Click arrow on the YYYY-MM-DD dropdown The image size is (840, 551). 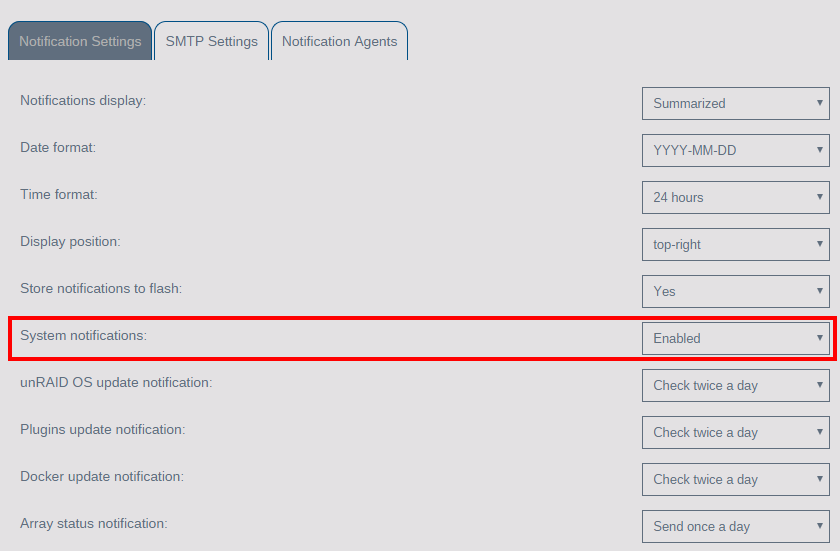(820, 150)
